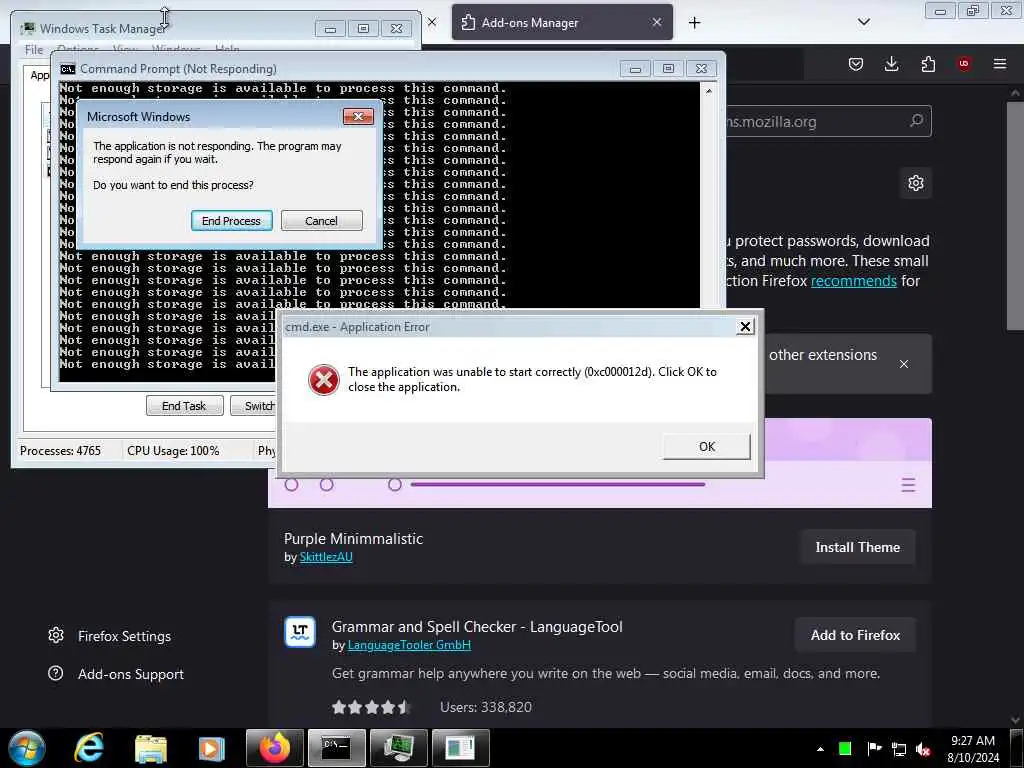Open the add-ons tools gear icon
Viewport: 1024px width, 768px height.
click(916, 183)
